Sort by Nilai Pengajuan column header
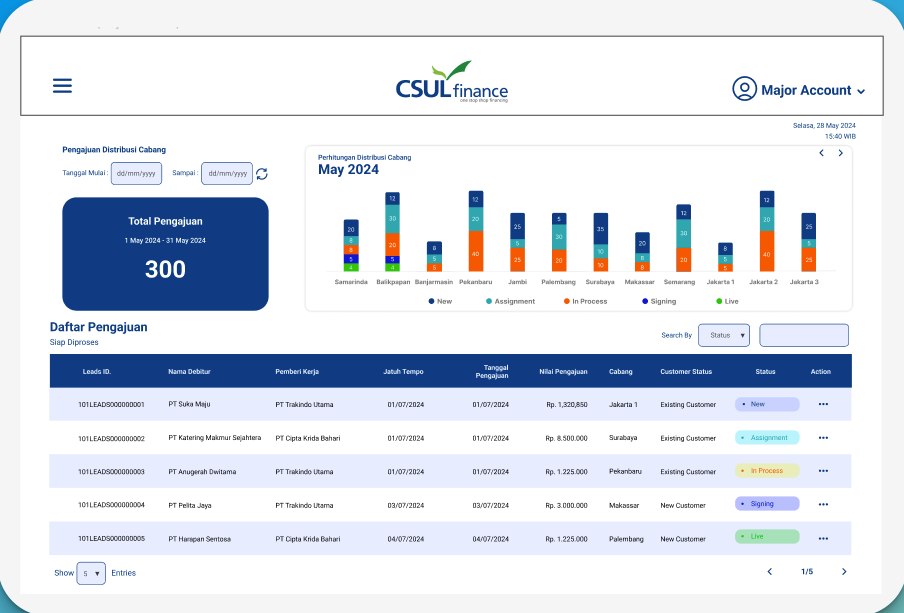This screenshot has width=904, height=613. pyautogui.click(x=563, y=371)
